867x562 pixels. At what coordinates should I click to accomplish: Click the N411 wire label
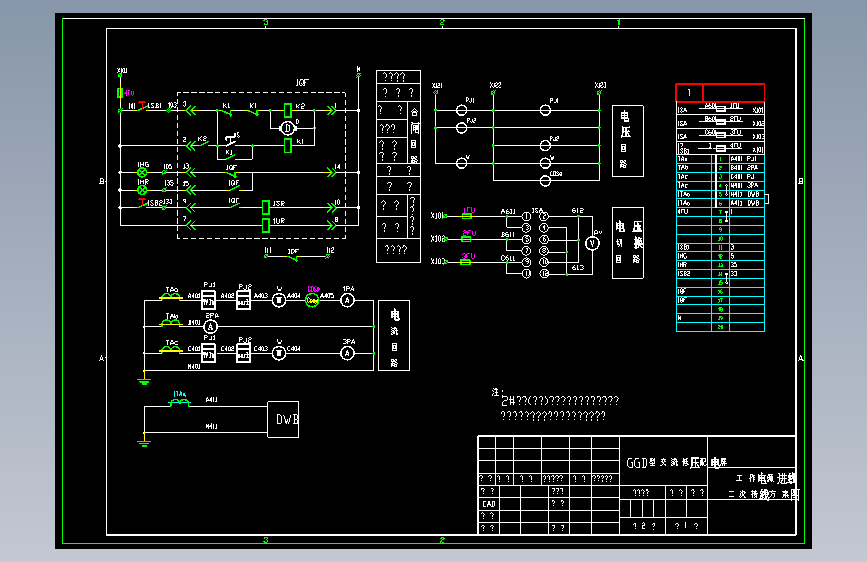tap(211, 426)
